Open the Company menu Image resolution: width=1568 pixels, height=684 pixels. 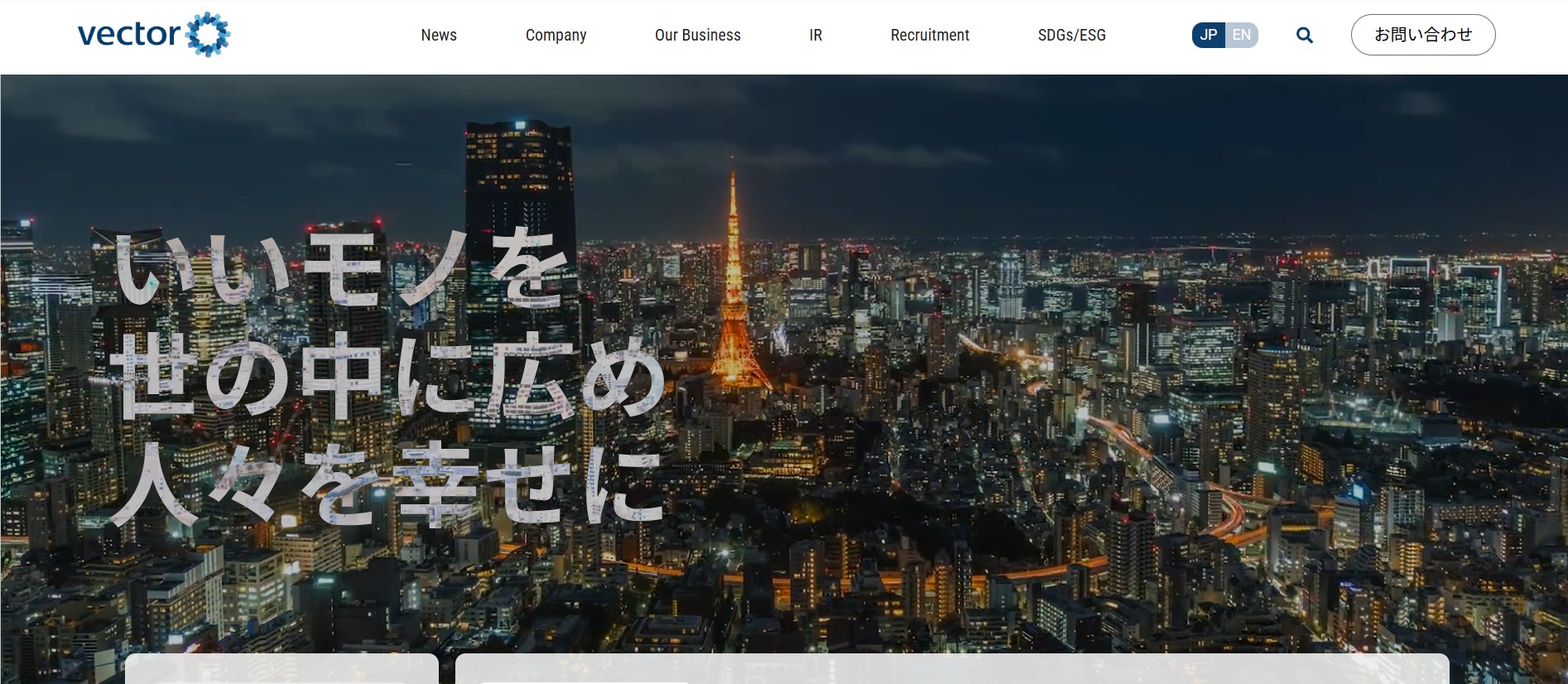556,36
